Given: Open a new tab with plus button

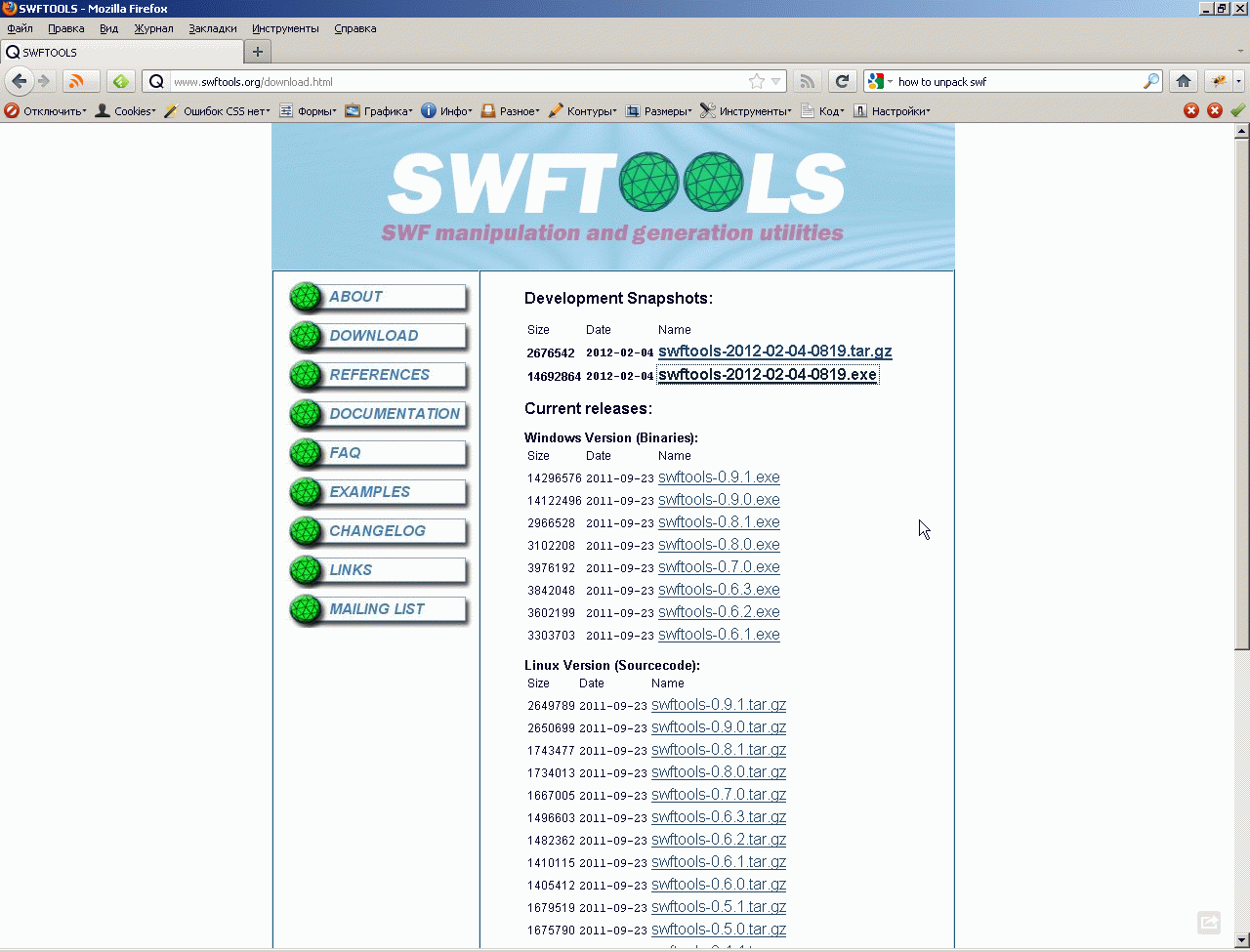Looking at the screenshot, I should point(258,52).
